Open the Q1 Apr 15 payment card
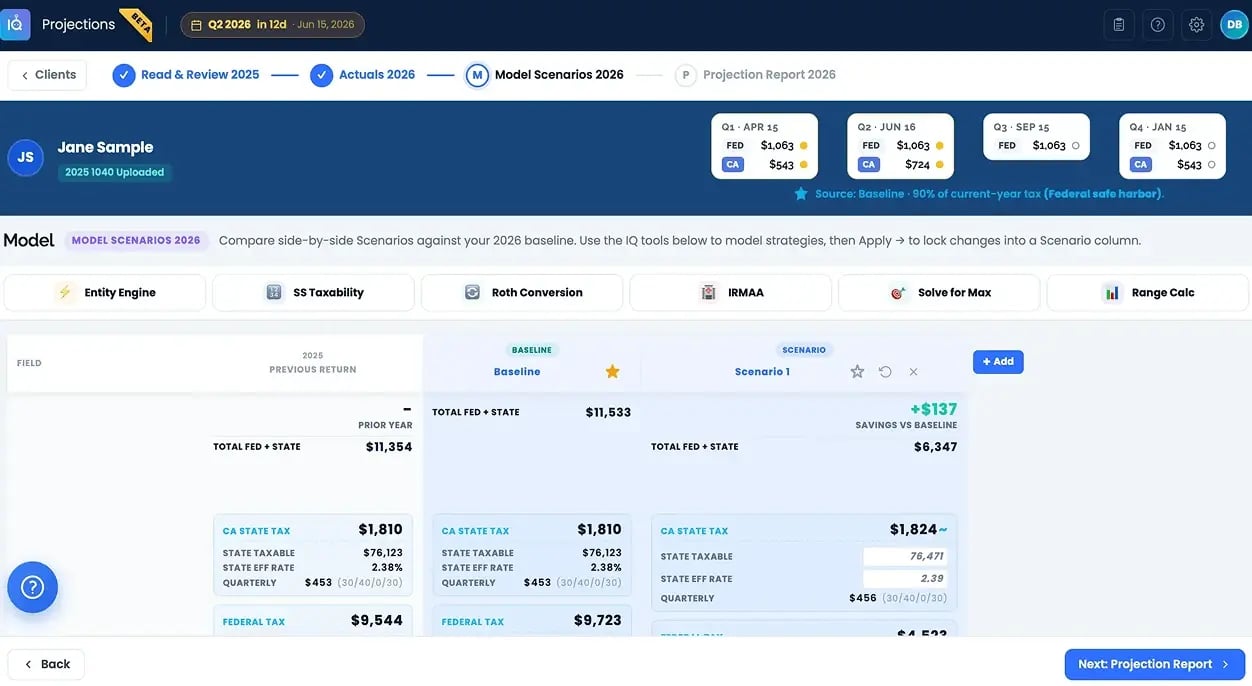This screenshot has width=1252, height=686. coord(764,147)
